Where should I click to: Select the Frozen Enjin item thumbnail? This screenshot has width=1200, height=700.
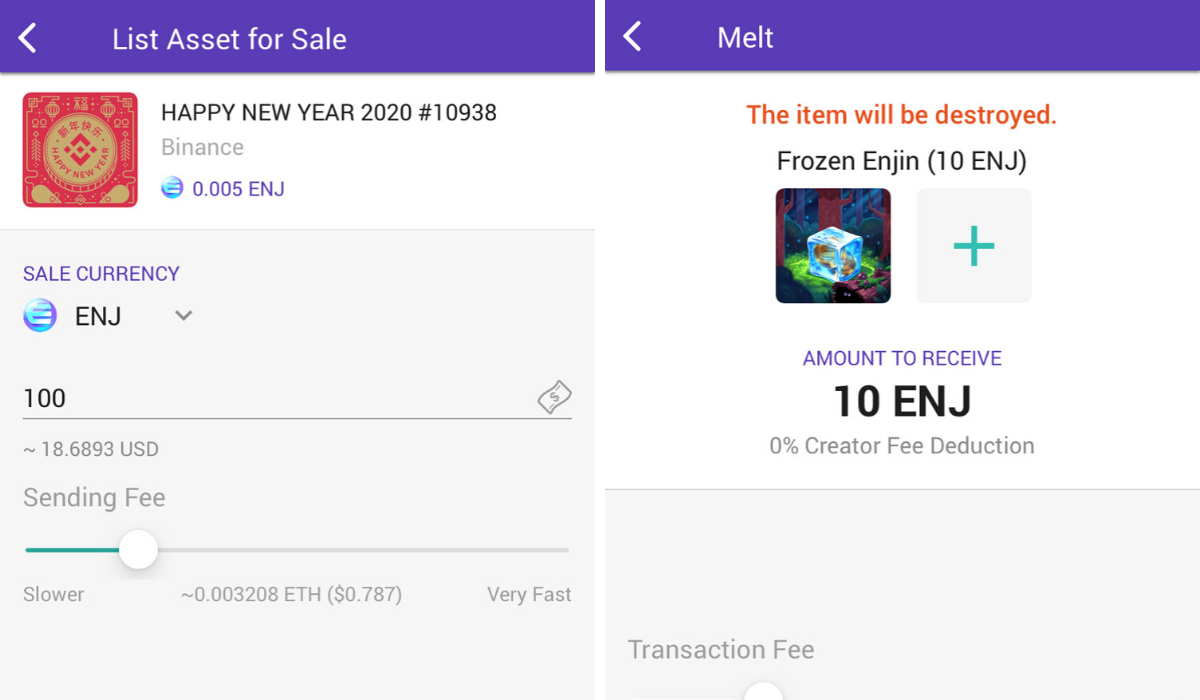coord(833,246)
